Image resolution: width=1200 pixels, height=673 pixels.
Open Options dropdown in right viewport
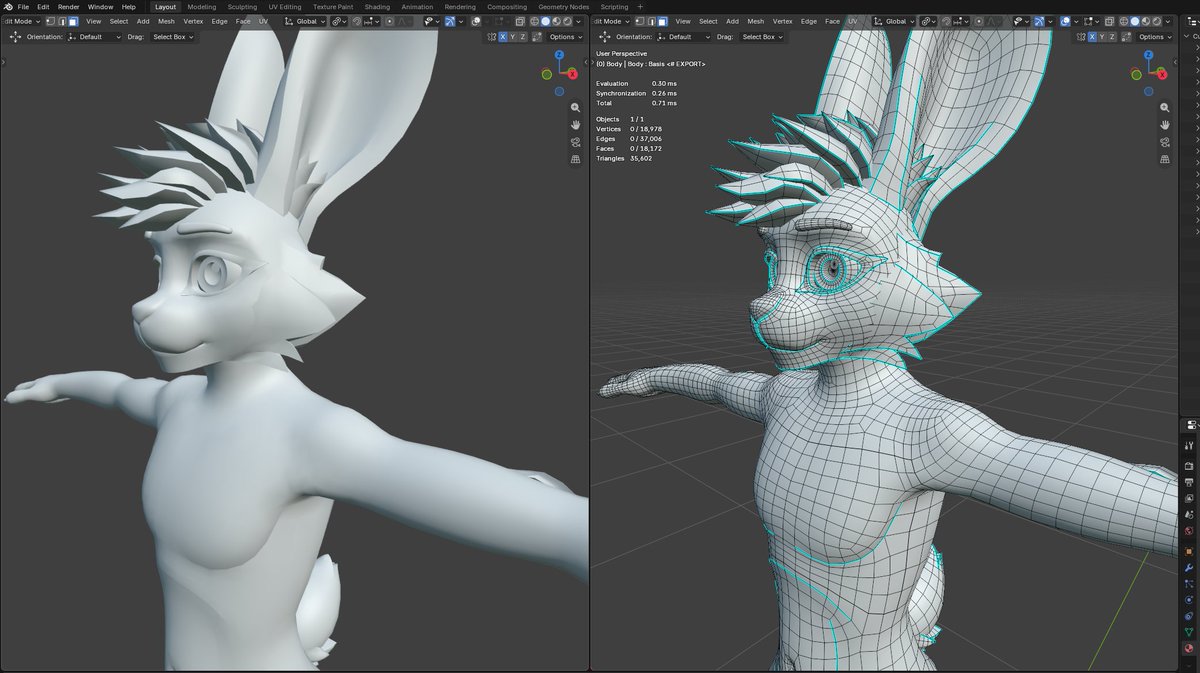1156,37
